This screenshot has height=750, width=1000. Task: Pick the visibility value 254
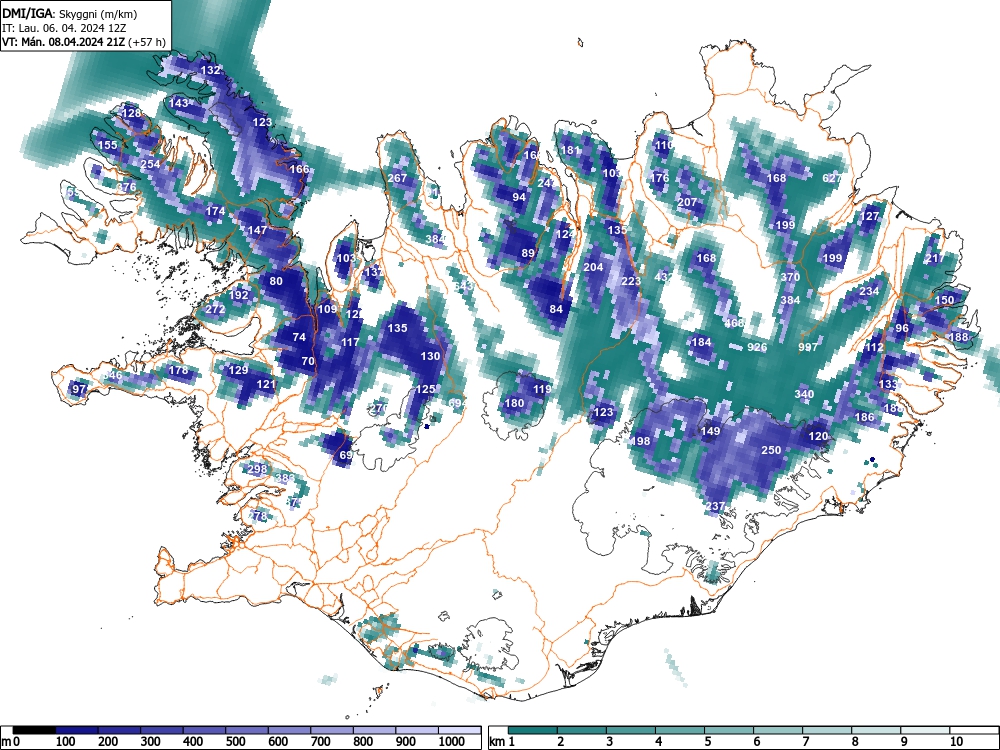click(150, 164)
